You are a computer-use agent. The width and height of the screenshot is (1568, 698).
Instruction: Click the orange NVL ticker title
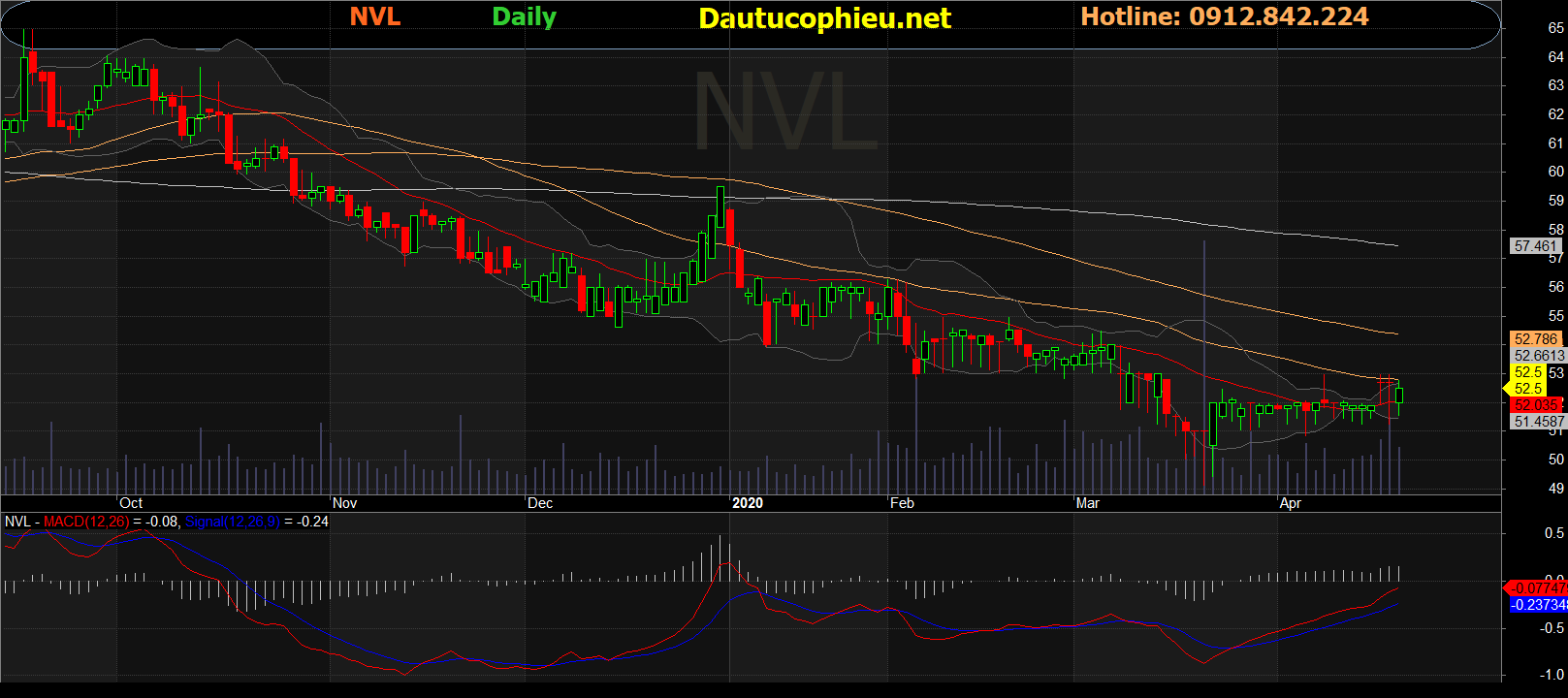tap(374, 17)
